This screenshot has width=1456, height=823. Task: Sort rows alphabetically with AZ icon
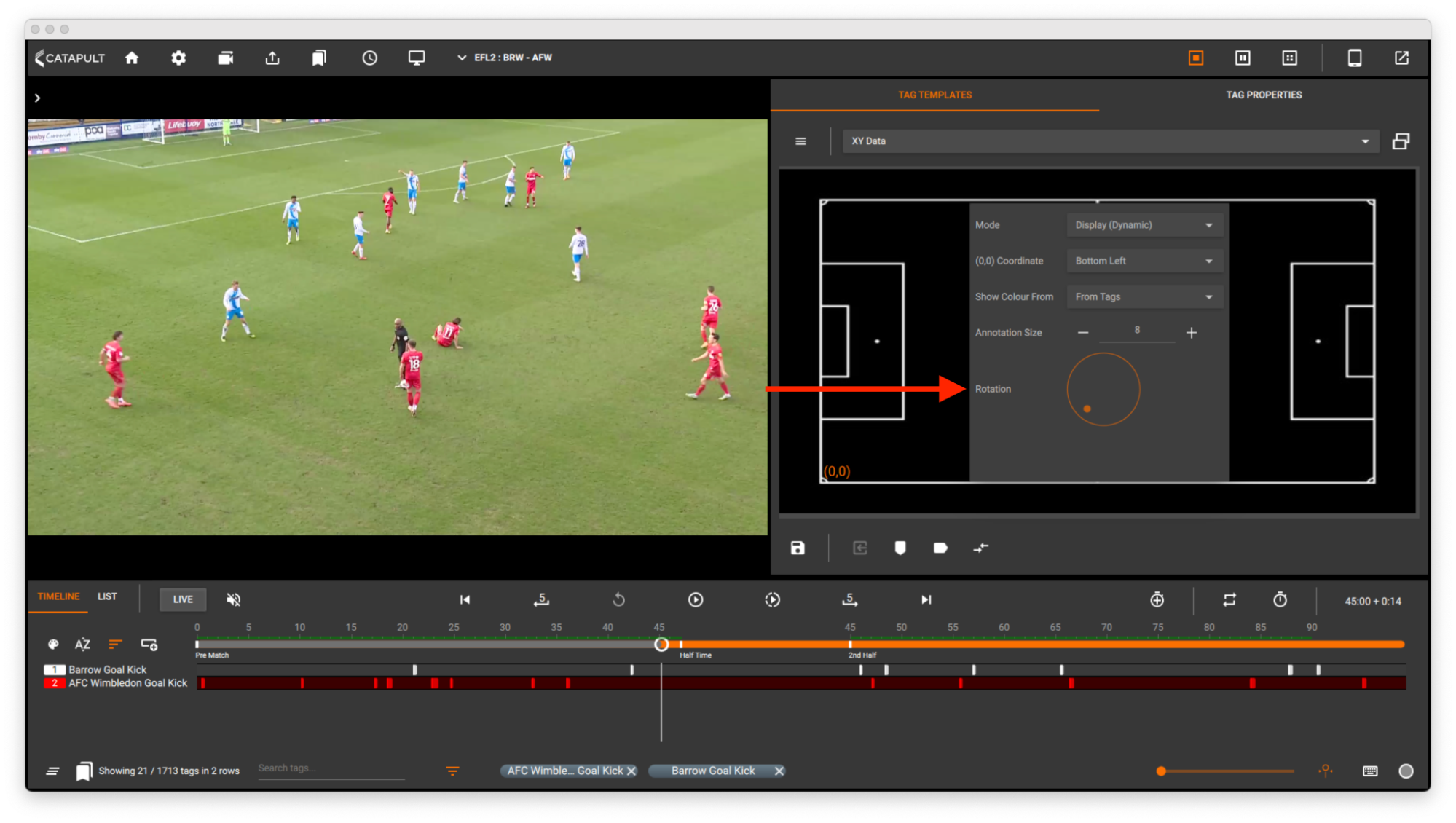82,645
